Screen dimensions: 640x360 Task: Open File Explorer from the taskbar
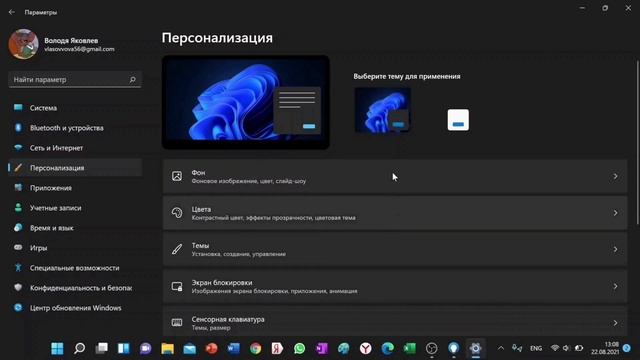pos(167,348)
